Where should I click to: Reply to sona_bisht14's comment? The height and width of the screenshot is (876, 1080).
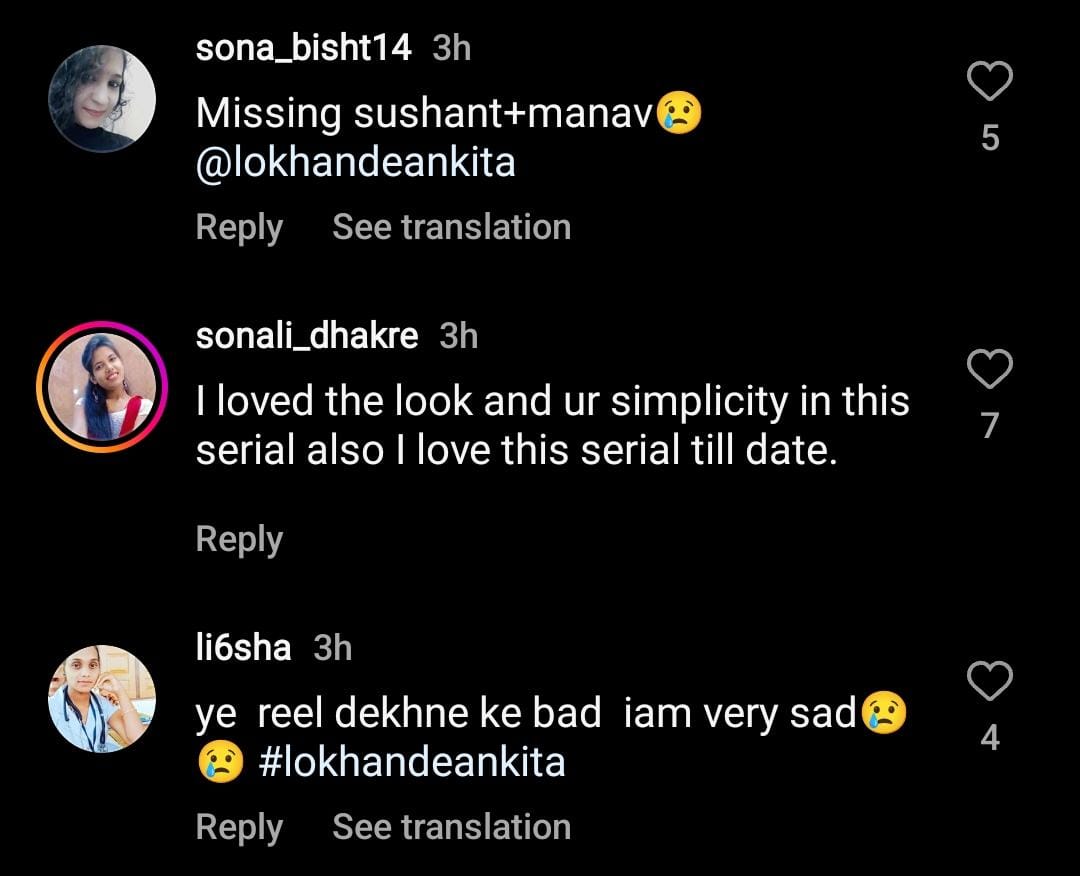pos(239,228)
